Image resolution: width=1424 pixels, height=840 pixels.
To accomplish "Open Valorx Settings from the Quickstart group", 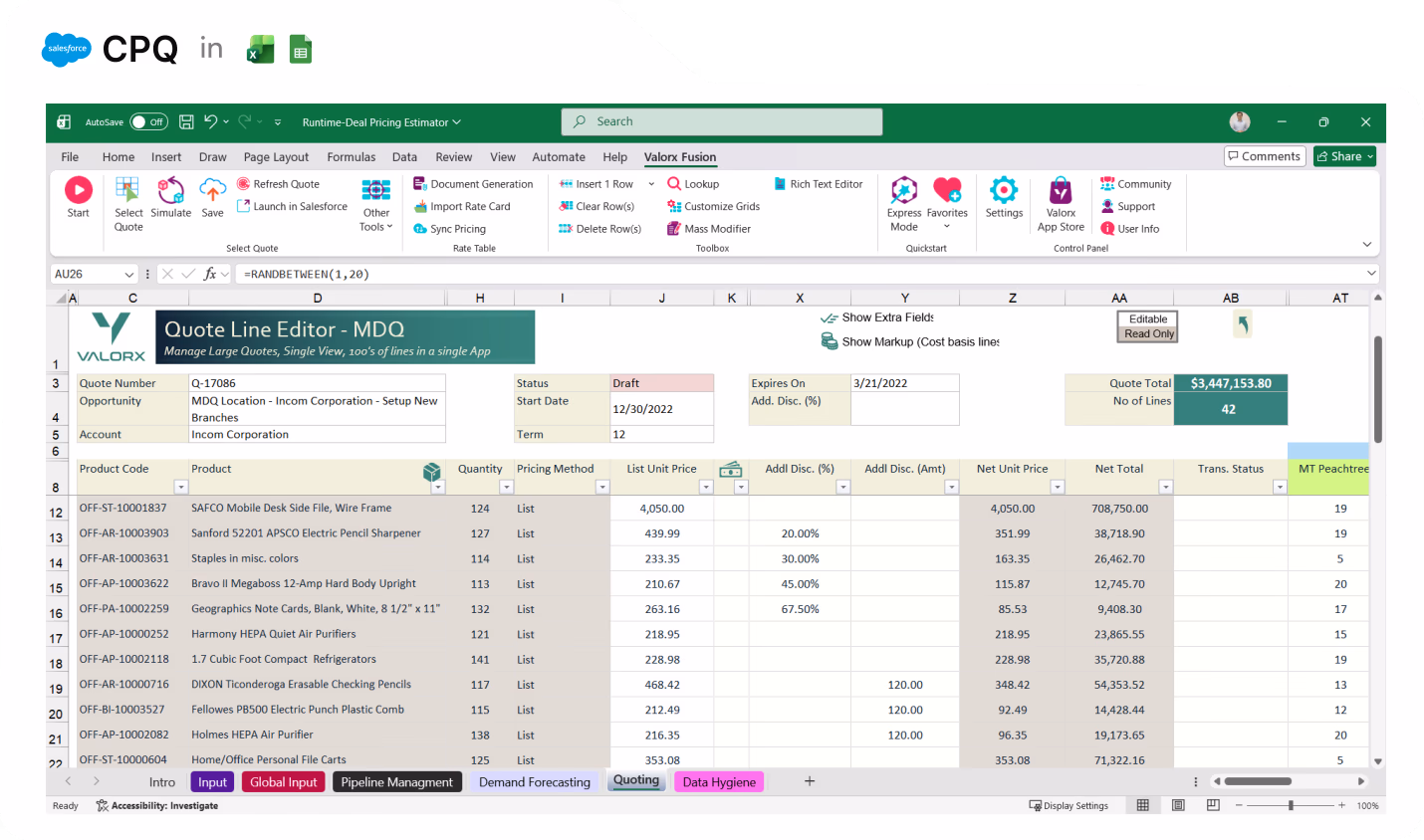I will click(1004, 198).
